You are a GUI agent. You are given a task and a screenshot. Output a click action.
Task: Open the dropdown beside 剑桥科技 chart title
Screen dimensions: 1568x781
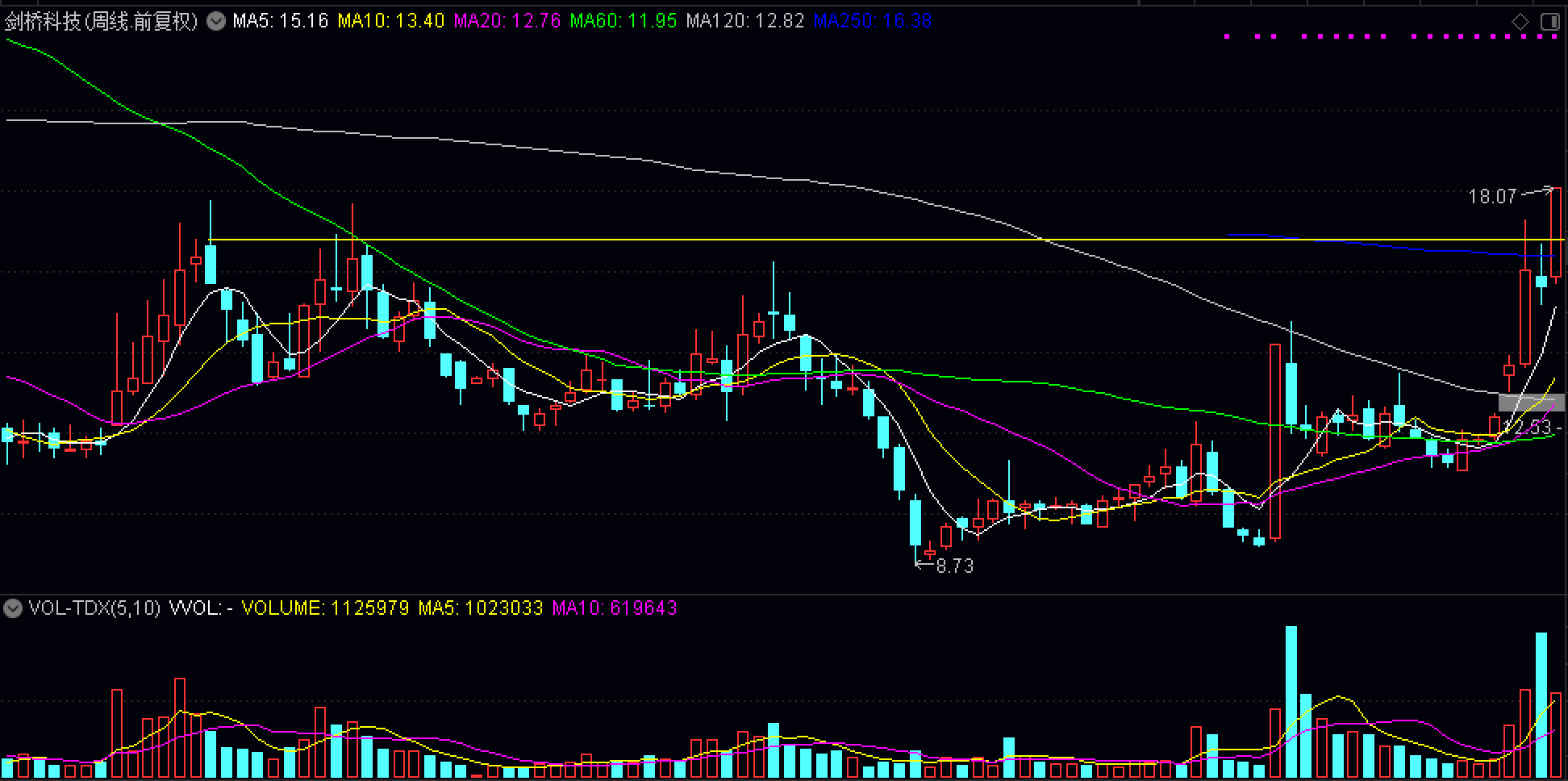click(216, 21)
